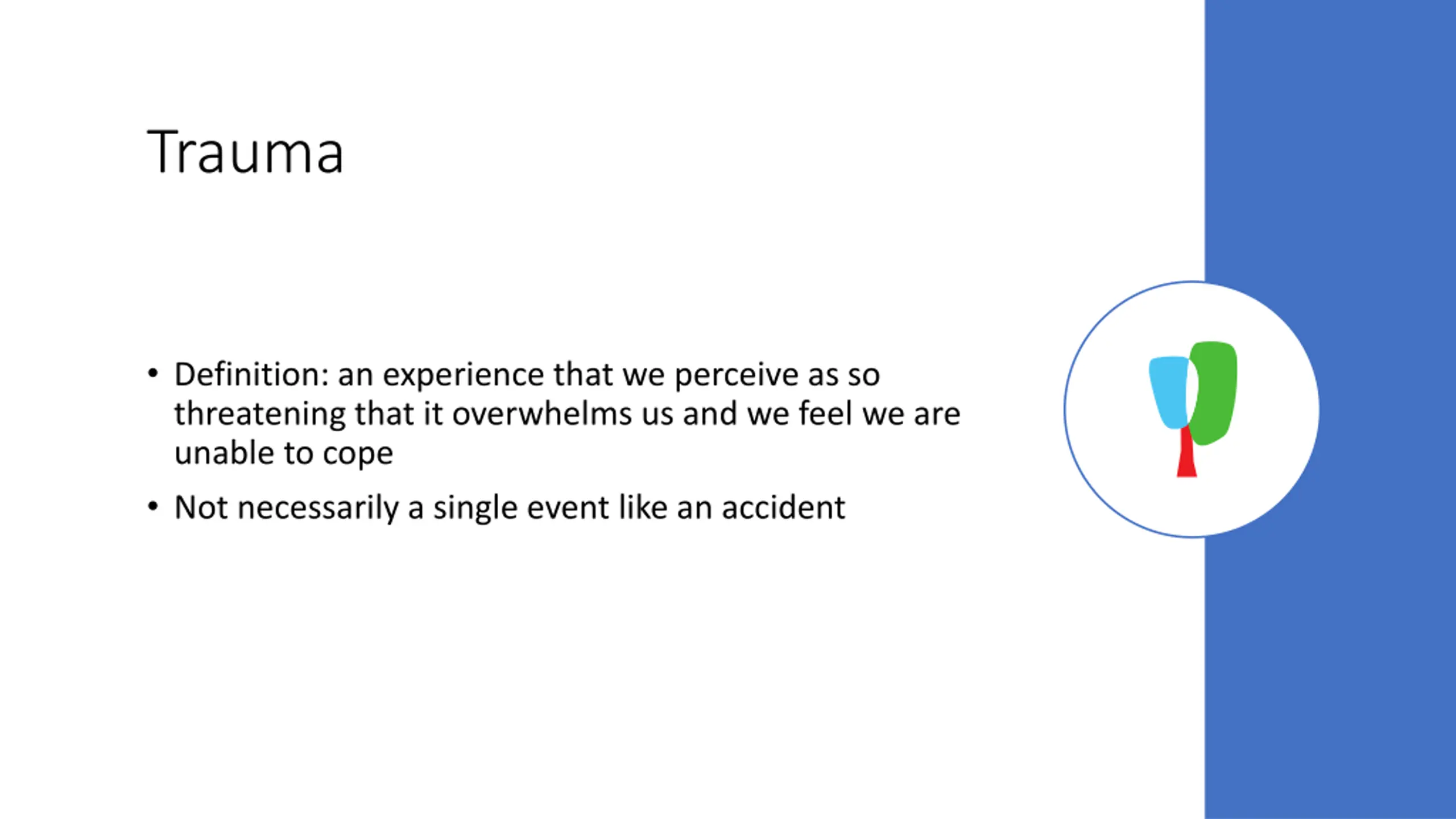Click the blue vertical sidebar band
The height and width of the screenshot is (819, 1456).
point(1330,409)
